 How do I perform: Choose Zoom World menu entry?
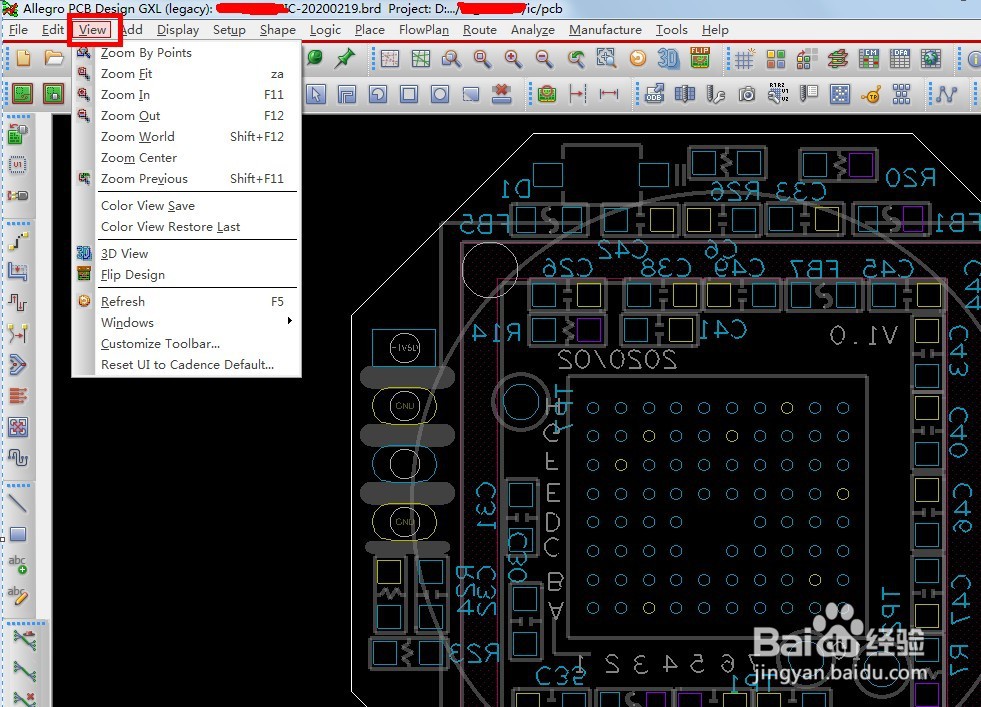186,136
